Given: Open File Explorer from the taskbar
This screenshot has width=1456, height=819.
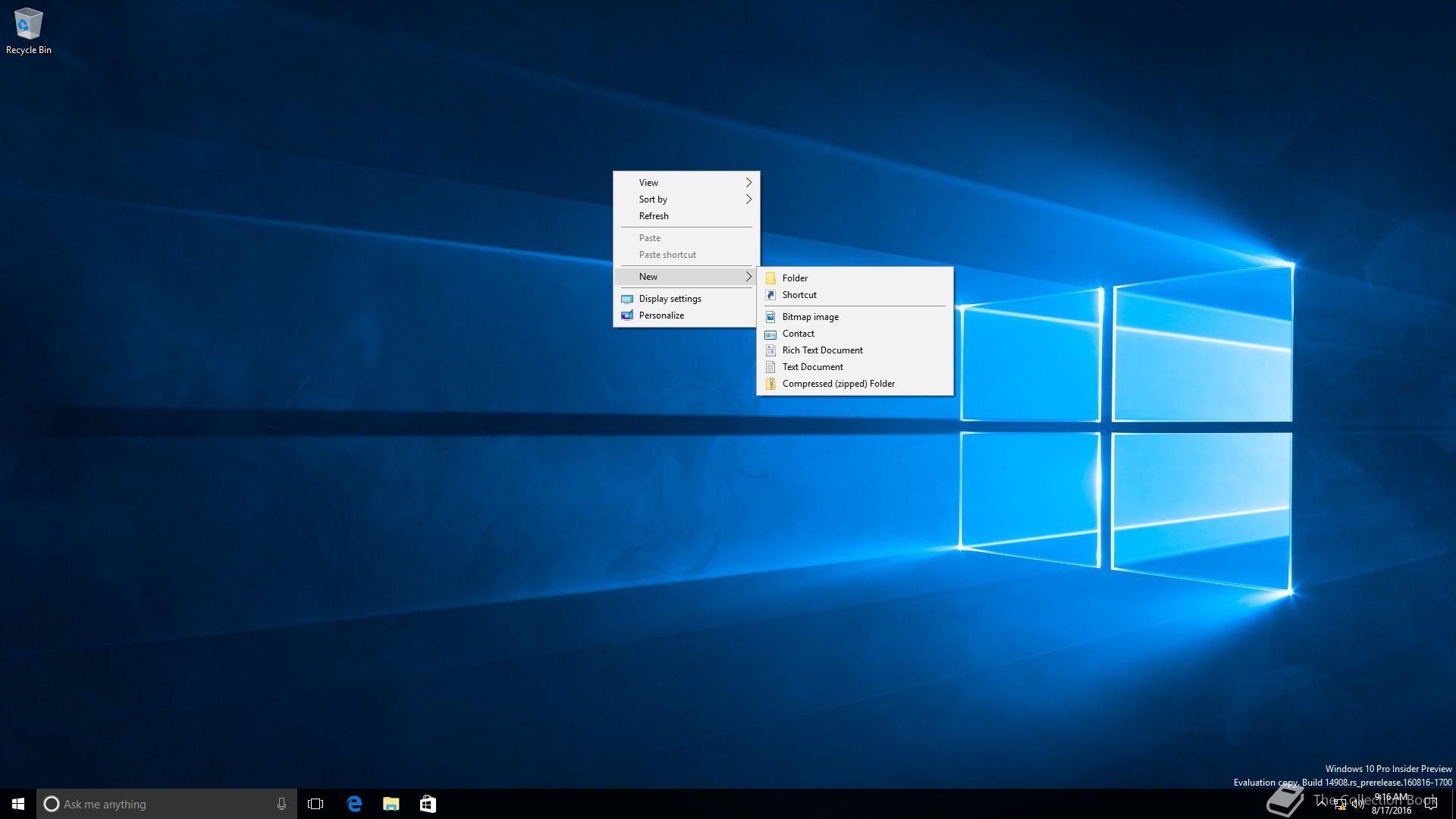Looking at the screenshot, I should (391, 804).
